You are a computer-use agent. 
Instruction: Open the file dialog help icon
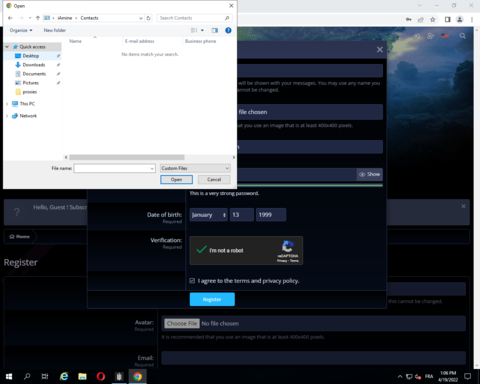coord(228,30)
